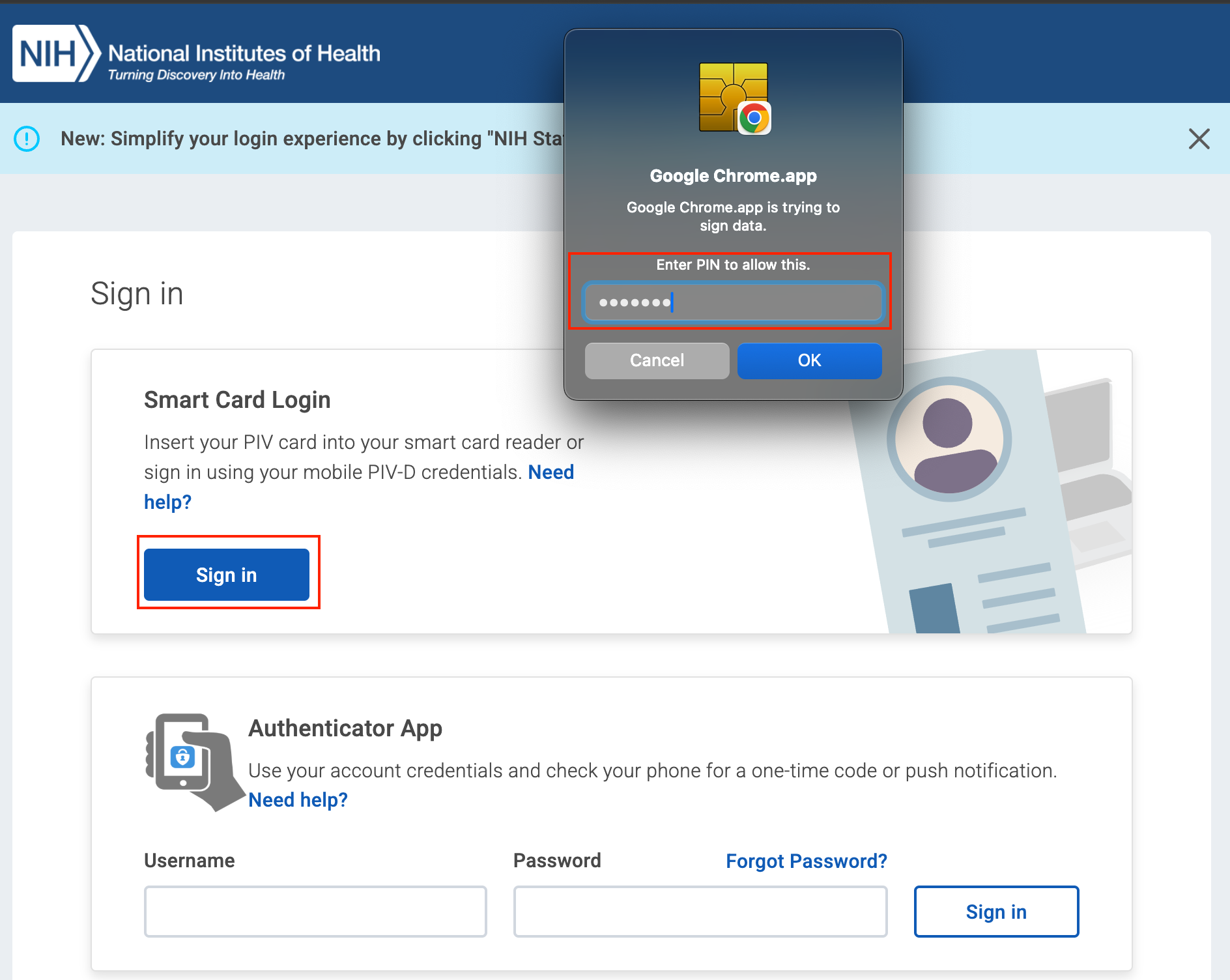Click Smart Card Login Sign in button

click(x=226, y=575)
